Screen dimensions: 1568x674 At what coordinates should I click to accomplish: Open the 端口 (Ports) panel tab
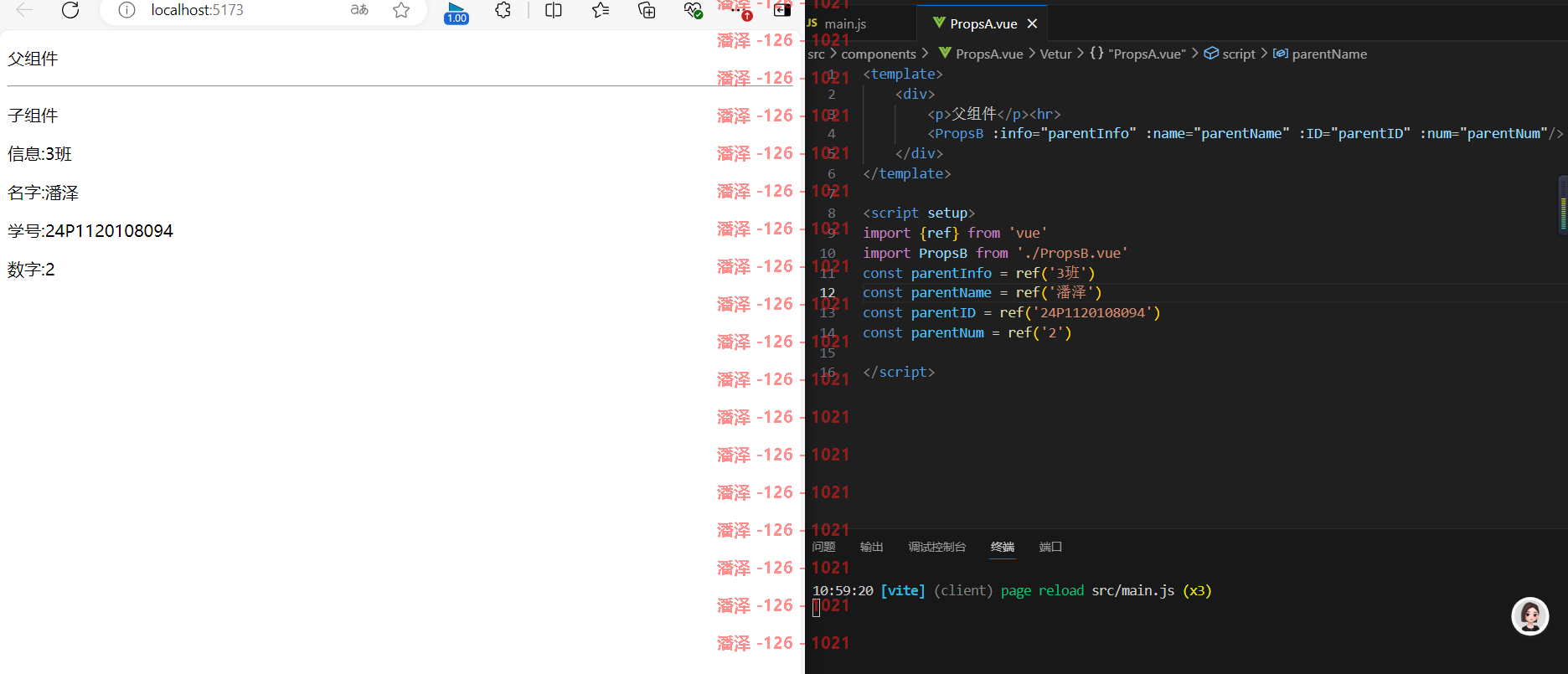(1050, 547)
